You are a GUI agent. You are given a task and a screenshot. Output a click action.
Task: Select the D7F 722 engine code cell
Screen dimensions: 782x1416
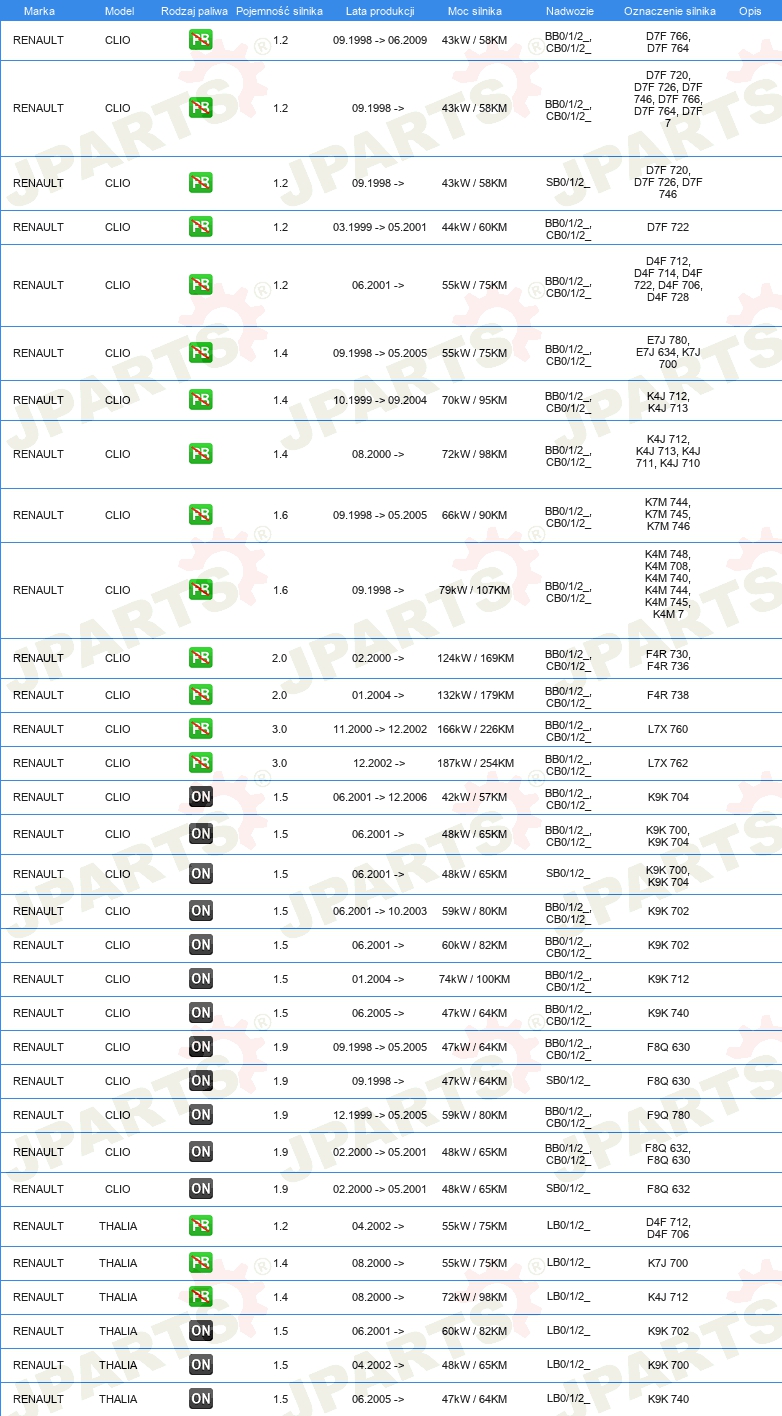pos(668,227)
